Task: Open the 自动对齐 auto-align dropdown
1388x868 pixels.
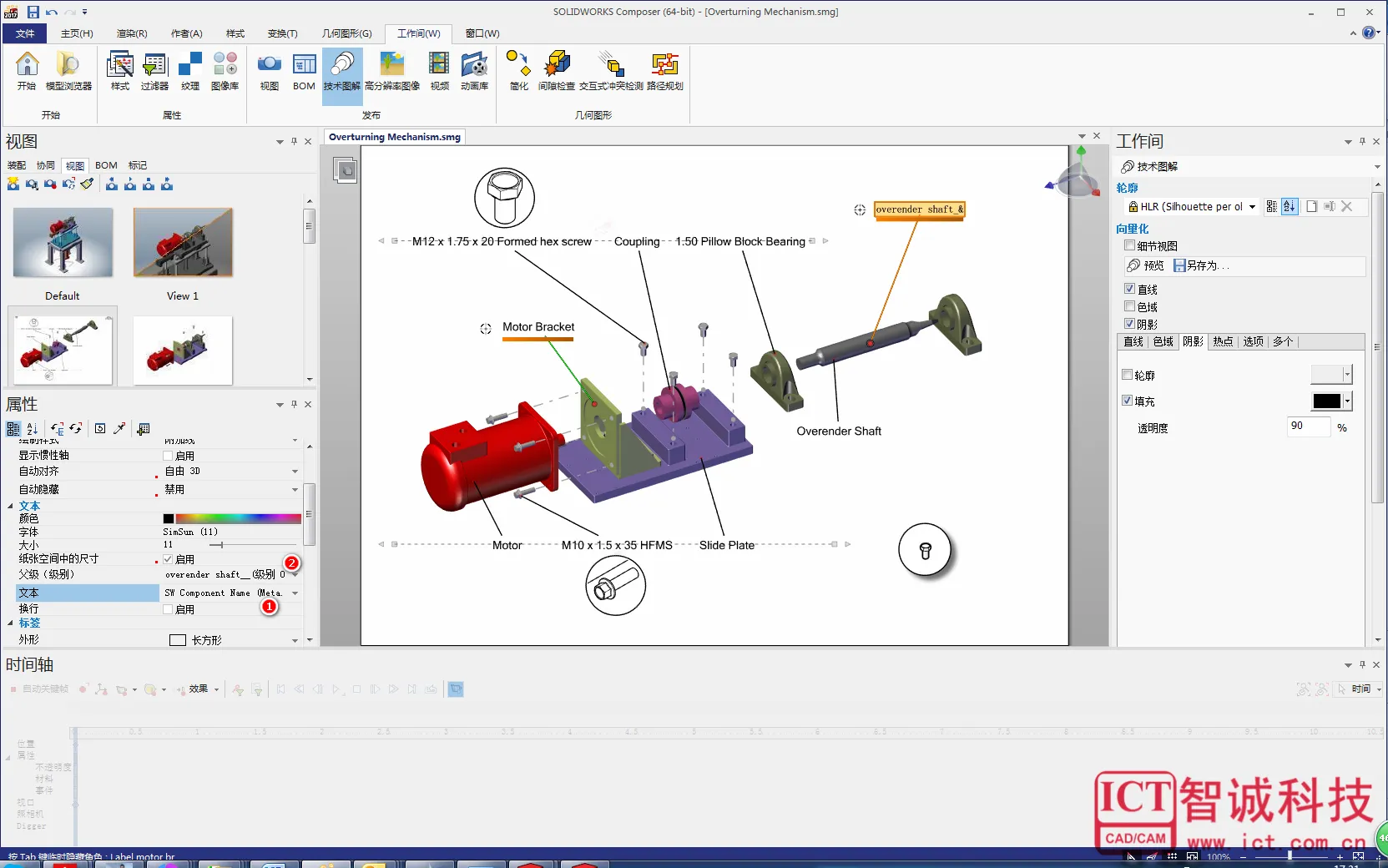Action: tap(295, 472)
